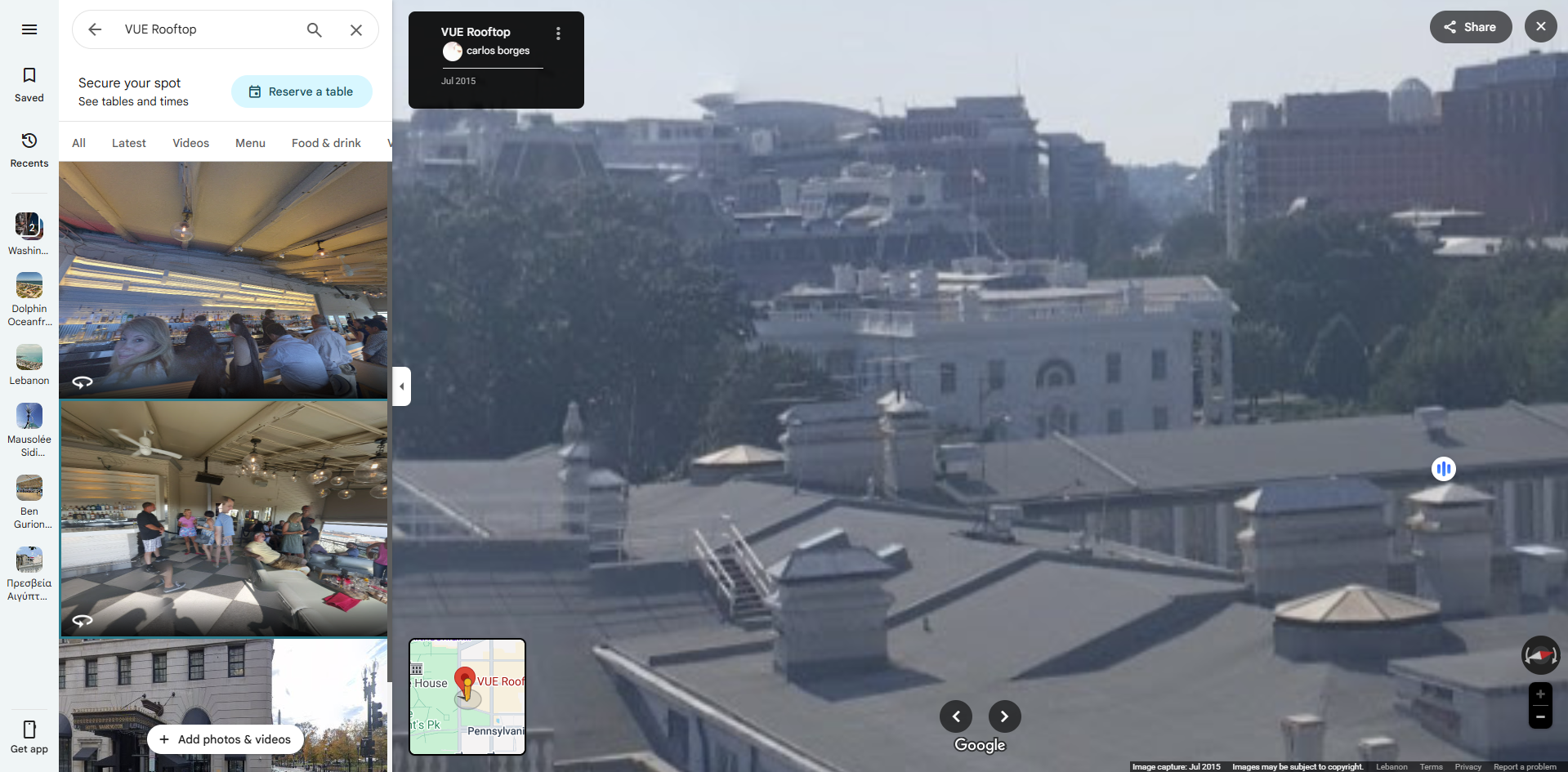Click Reserve a table button
The width and height of the screenshot is (1568, 772).
[x=302, y=91]
